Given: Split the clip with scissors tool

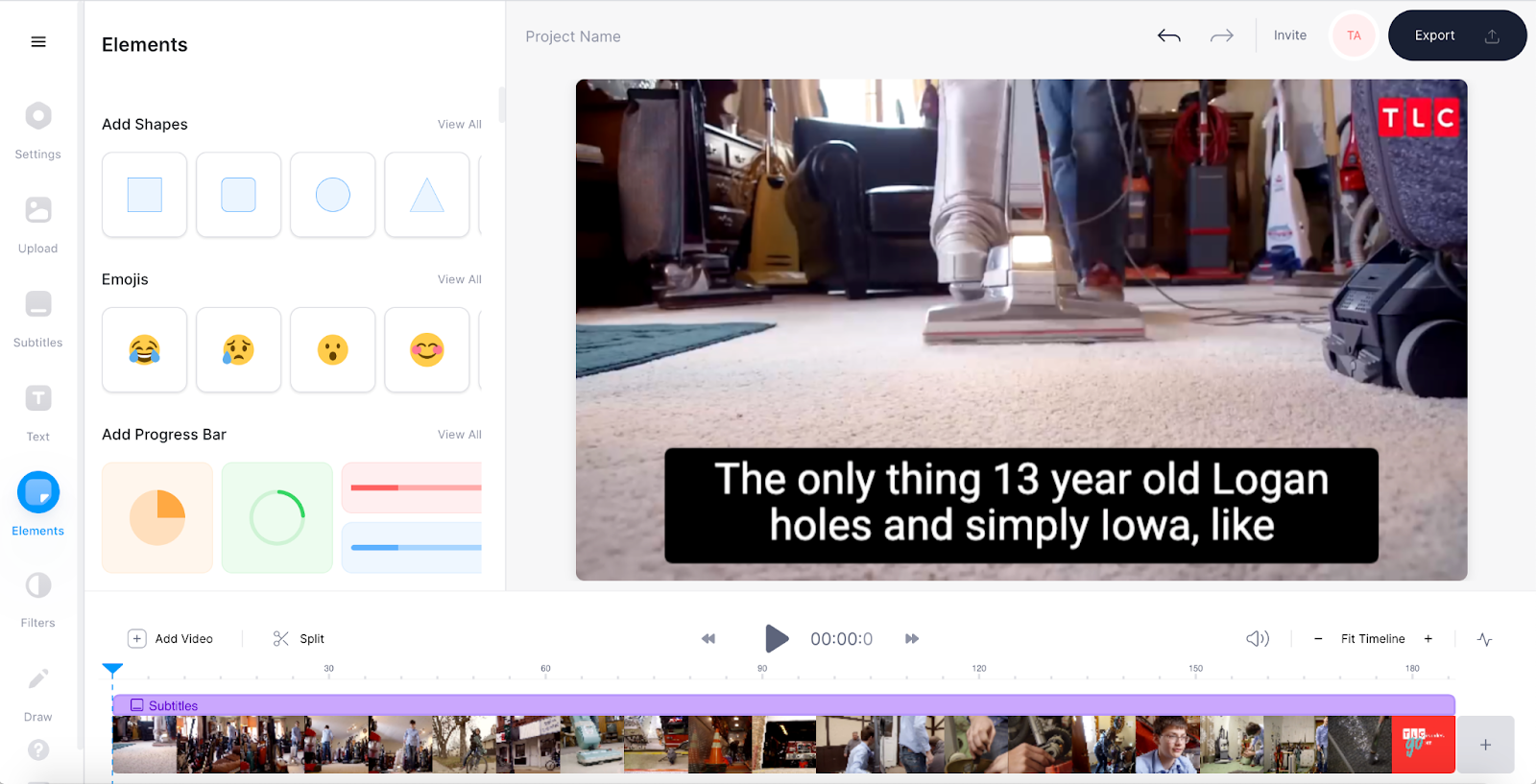Looking at the screenshot, I should coord(299,639).
